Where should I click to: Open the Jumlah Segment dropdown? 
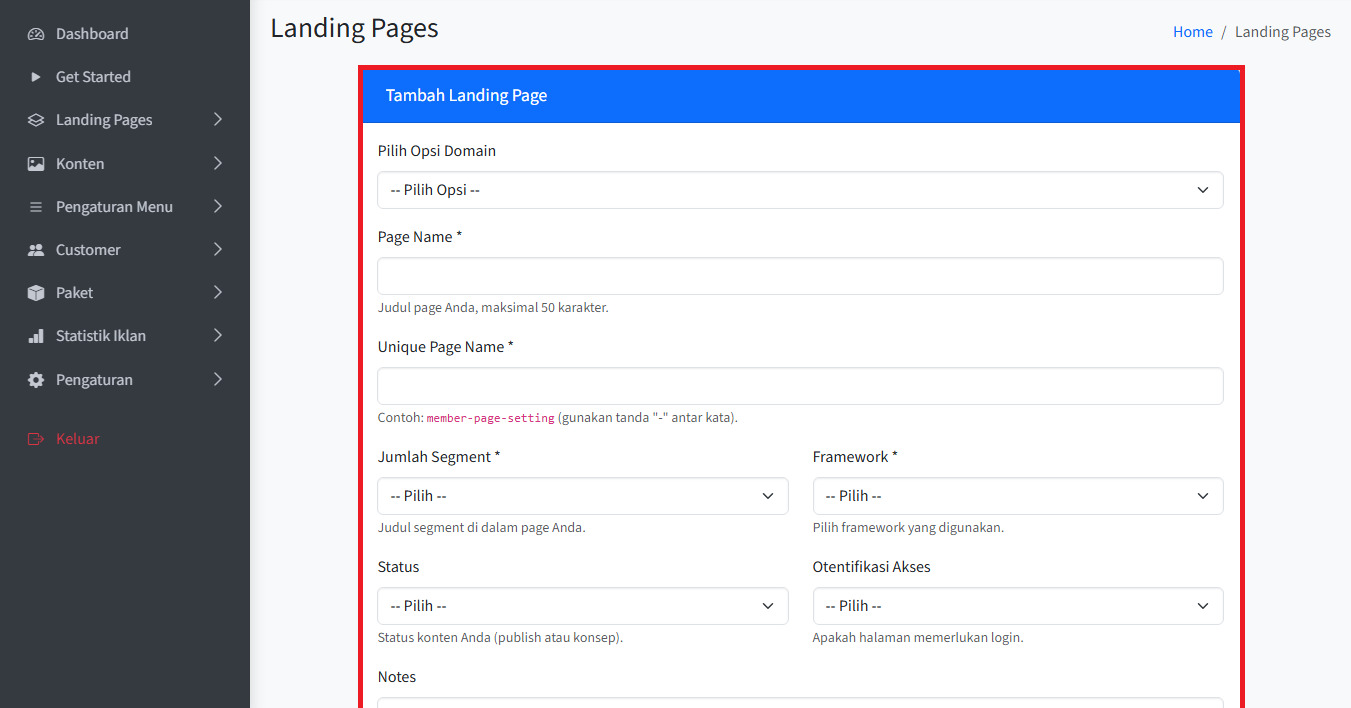(582, 496)
